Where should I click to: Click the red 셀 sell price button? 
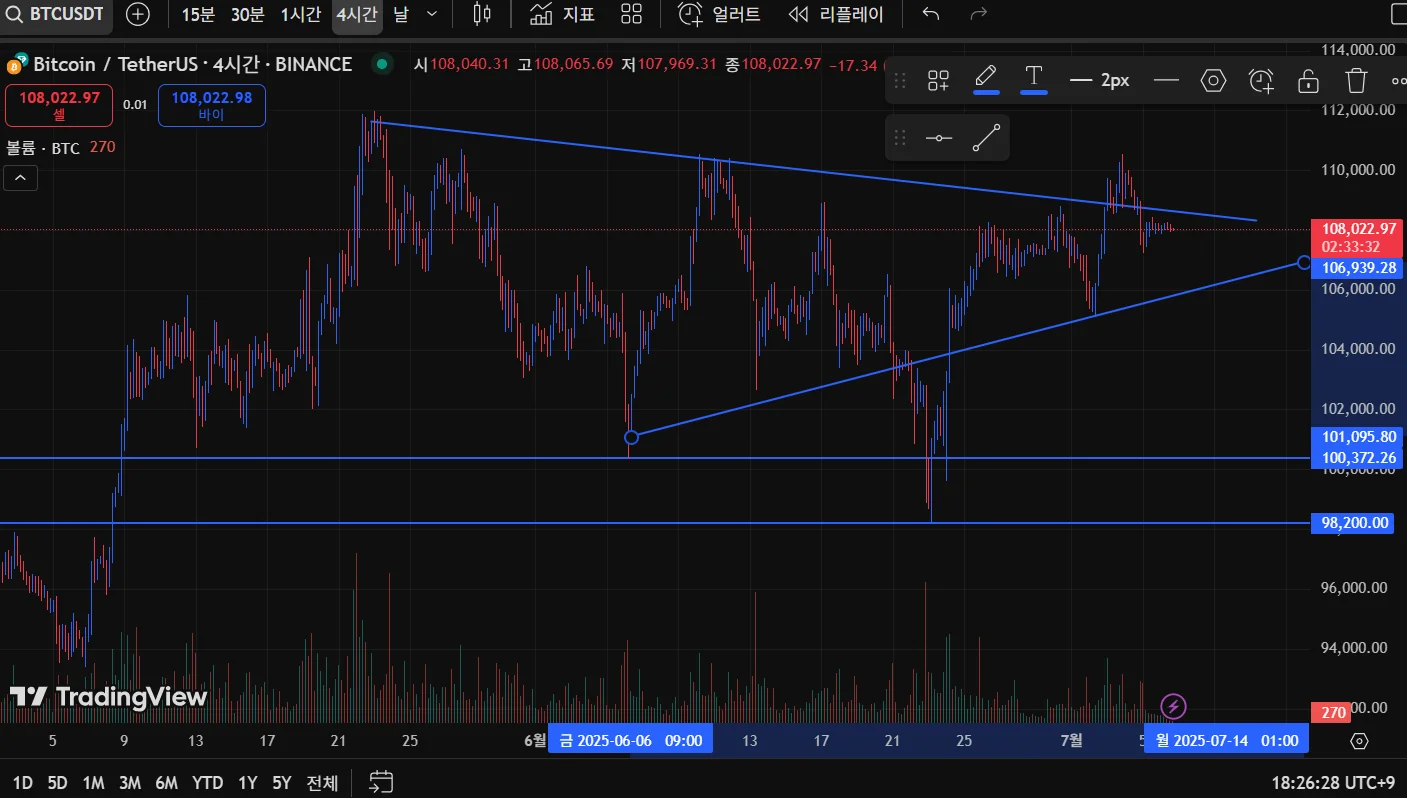pyautogui.click(x=59, y=106)
